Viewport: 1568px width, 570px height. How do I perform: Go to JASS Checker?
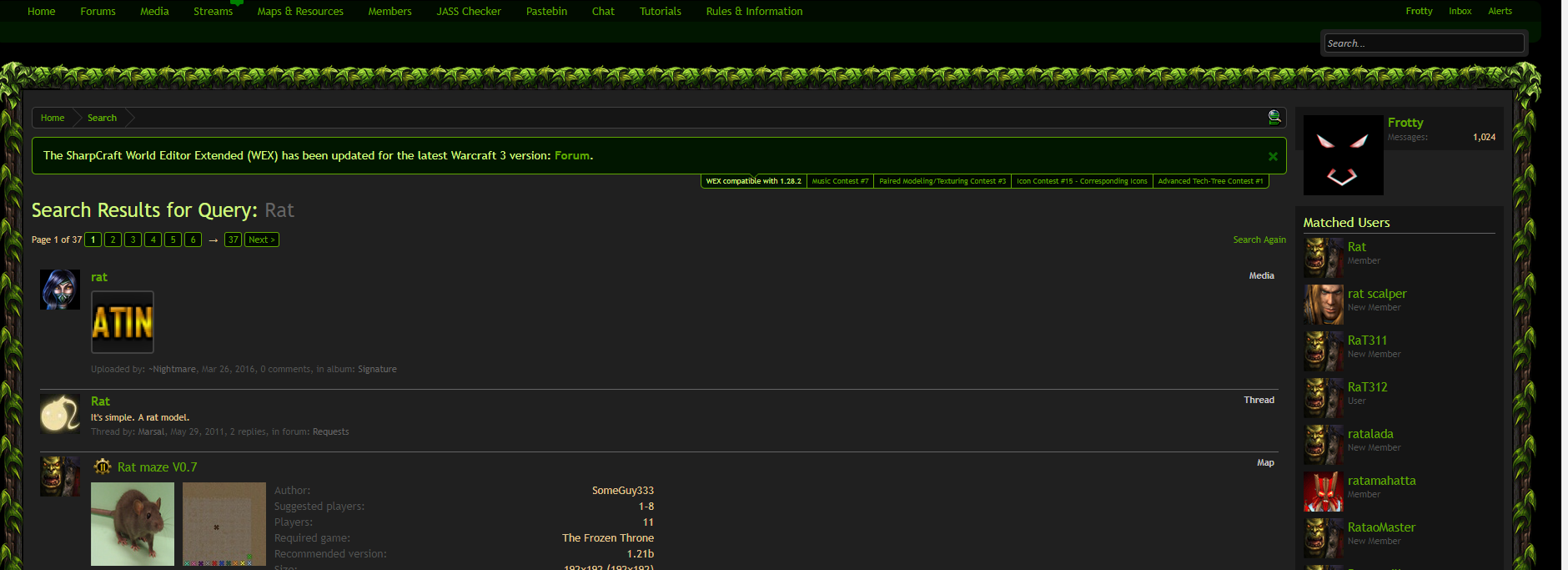pos(469,12)
